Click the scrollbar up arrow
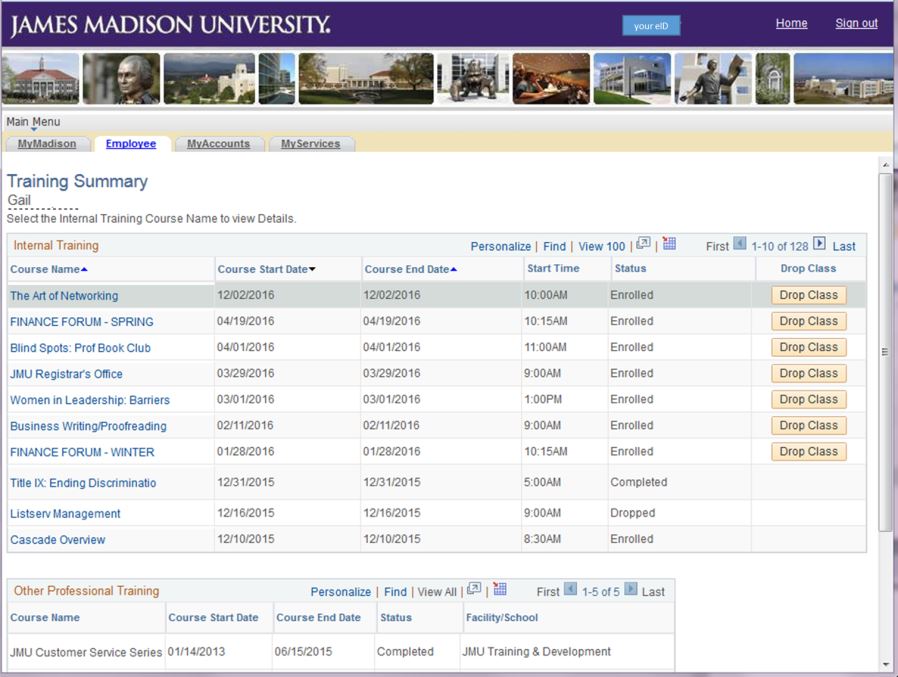Image resolution: width=898 pixels, height=677 pixels. (x=885, y=165)
